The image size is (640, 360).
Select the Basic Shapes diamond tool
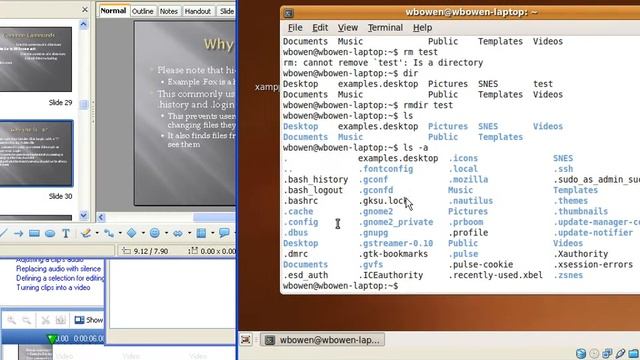(131, 233)
